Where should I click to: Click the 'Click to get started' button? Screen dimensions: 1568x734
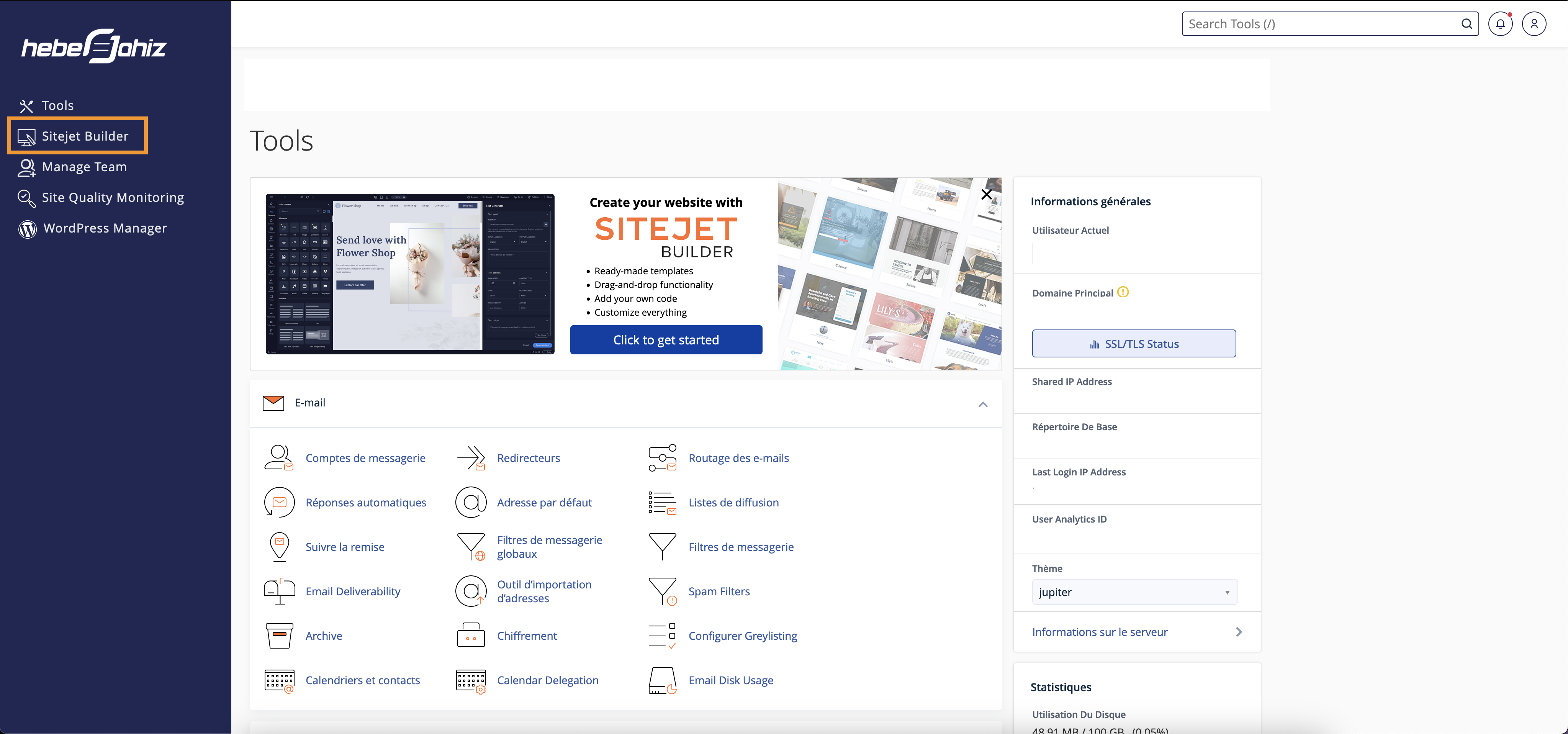point(666,340)
